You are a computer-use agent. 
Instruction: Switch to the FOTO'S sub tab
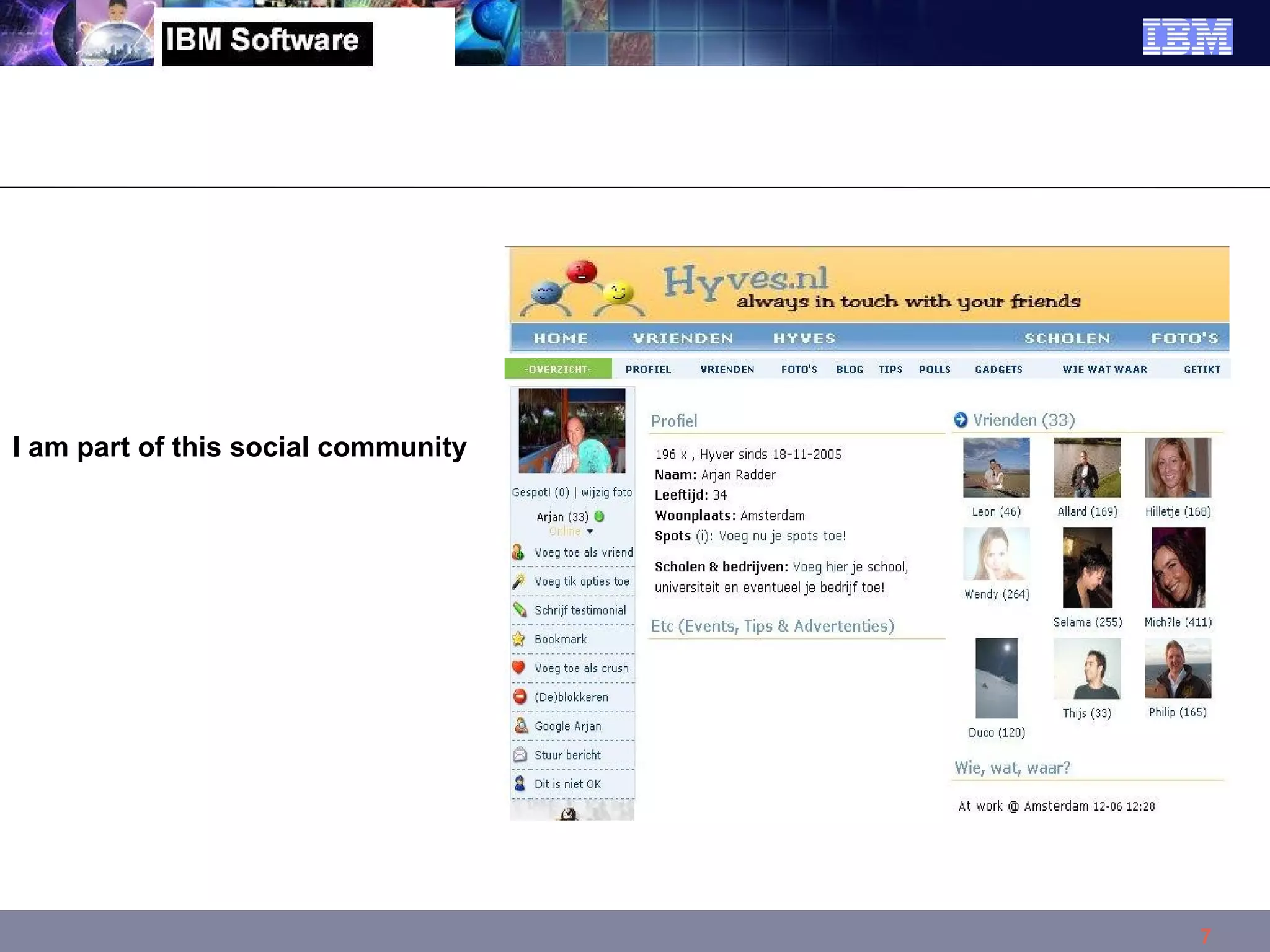799,369
